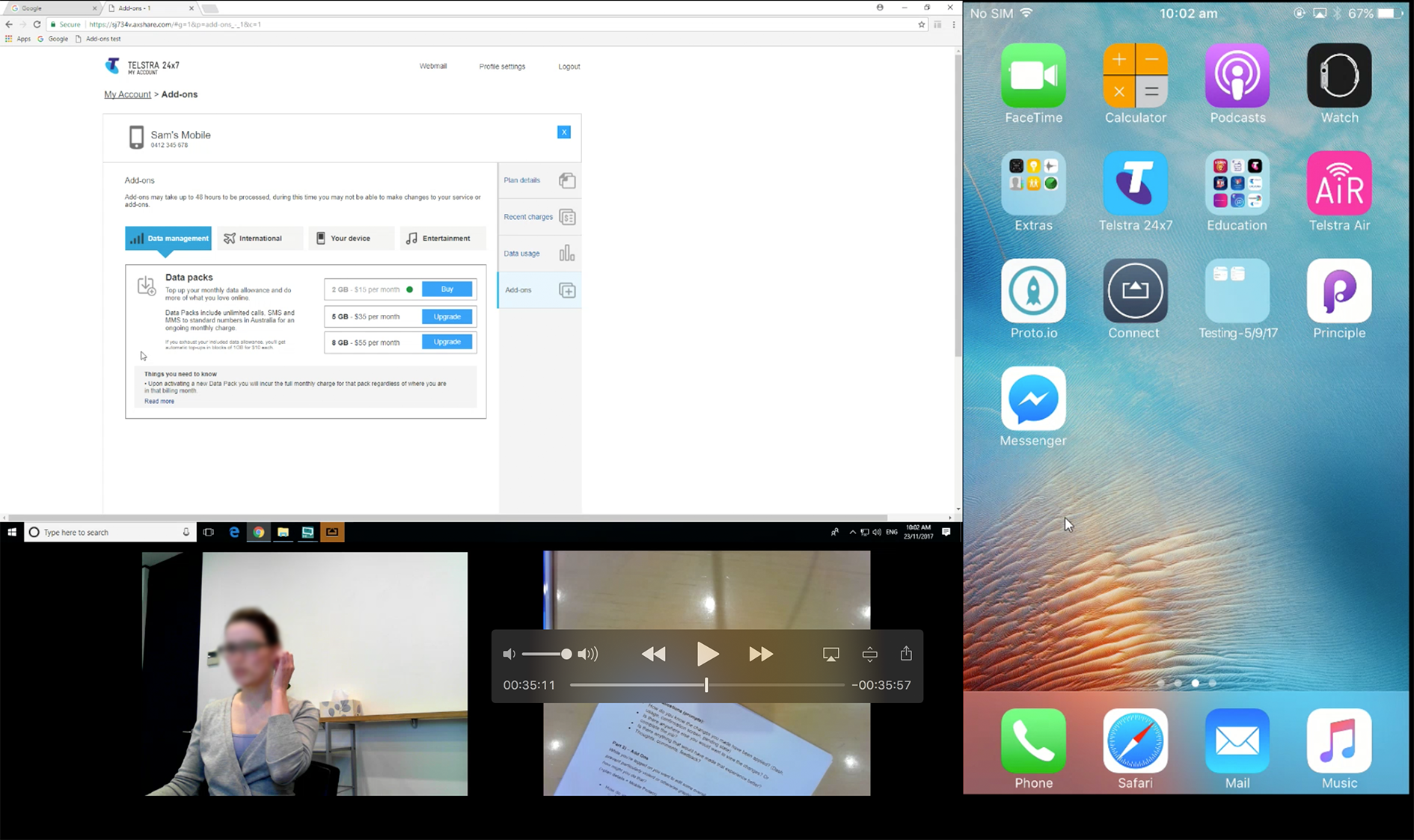Select the Data management tab
The image size is (1414, 840).
tap(168, 239)
